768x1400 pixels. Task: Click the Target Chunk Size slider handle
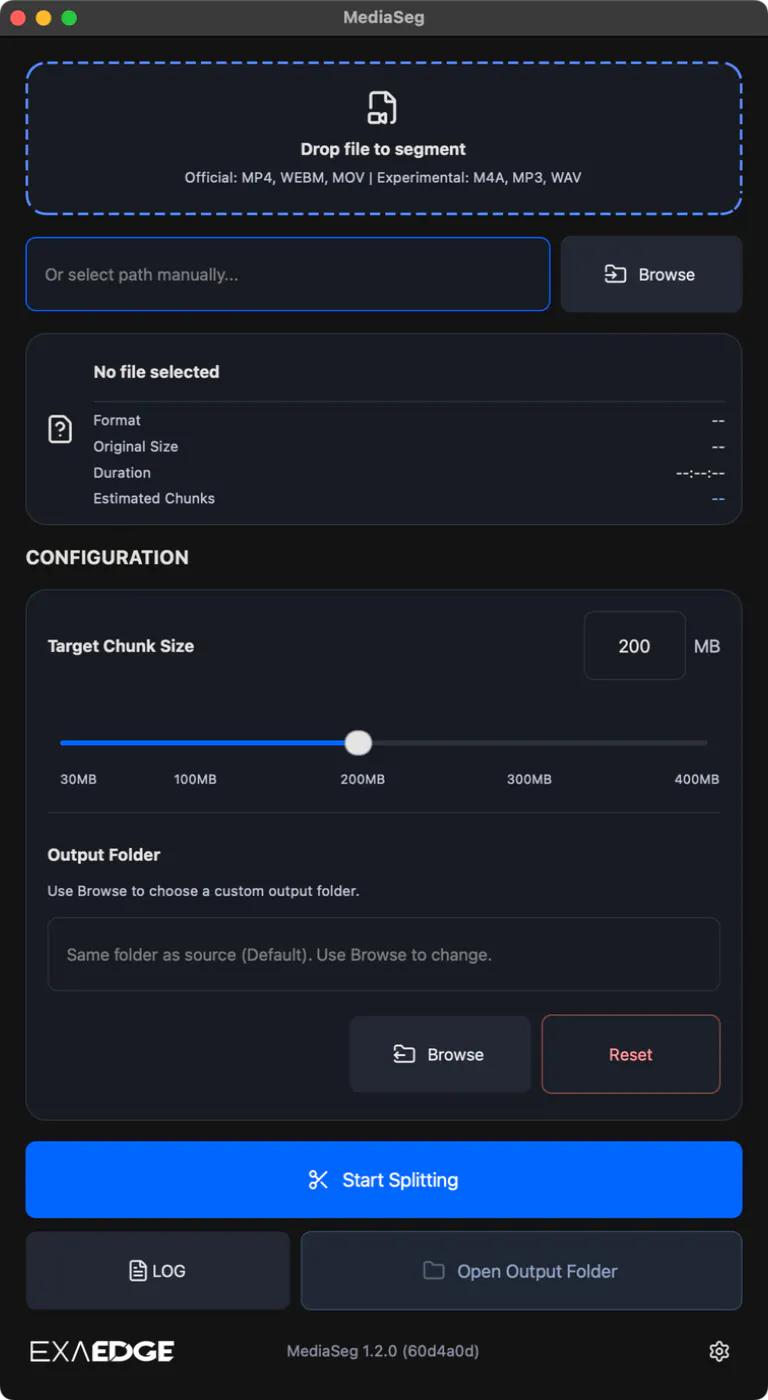pyautogui.click(x=358, y=743)
